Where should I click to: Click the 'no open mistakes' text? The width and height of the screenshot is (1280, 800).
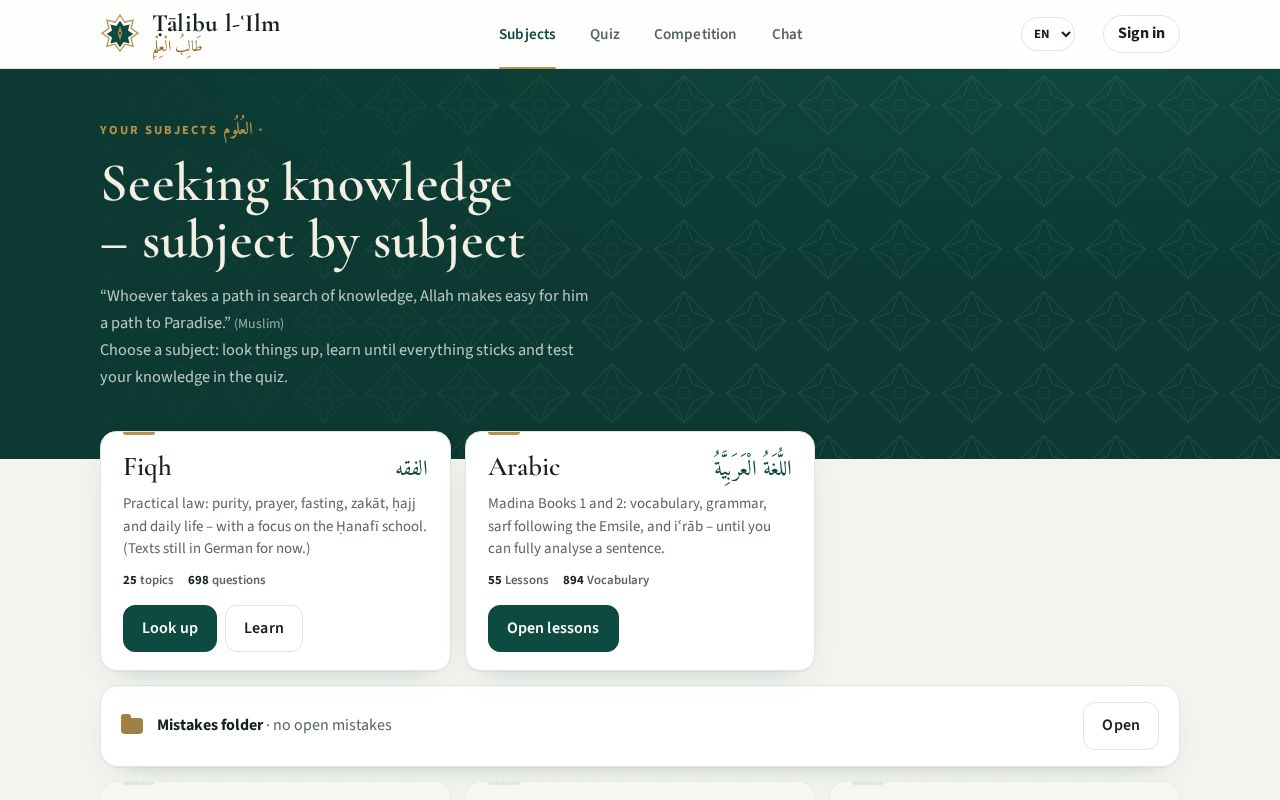(x=332, y=725)
